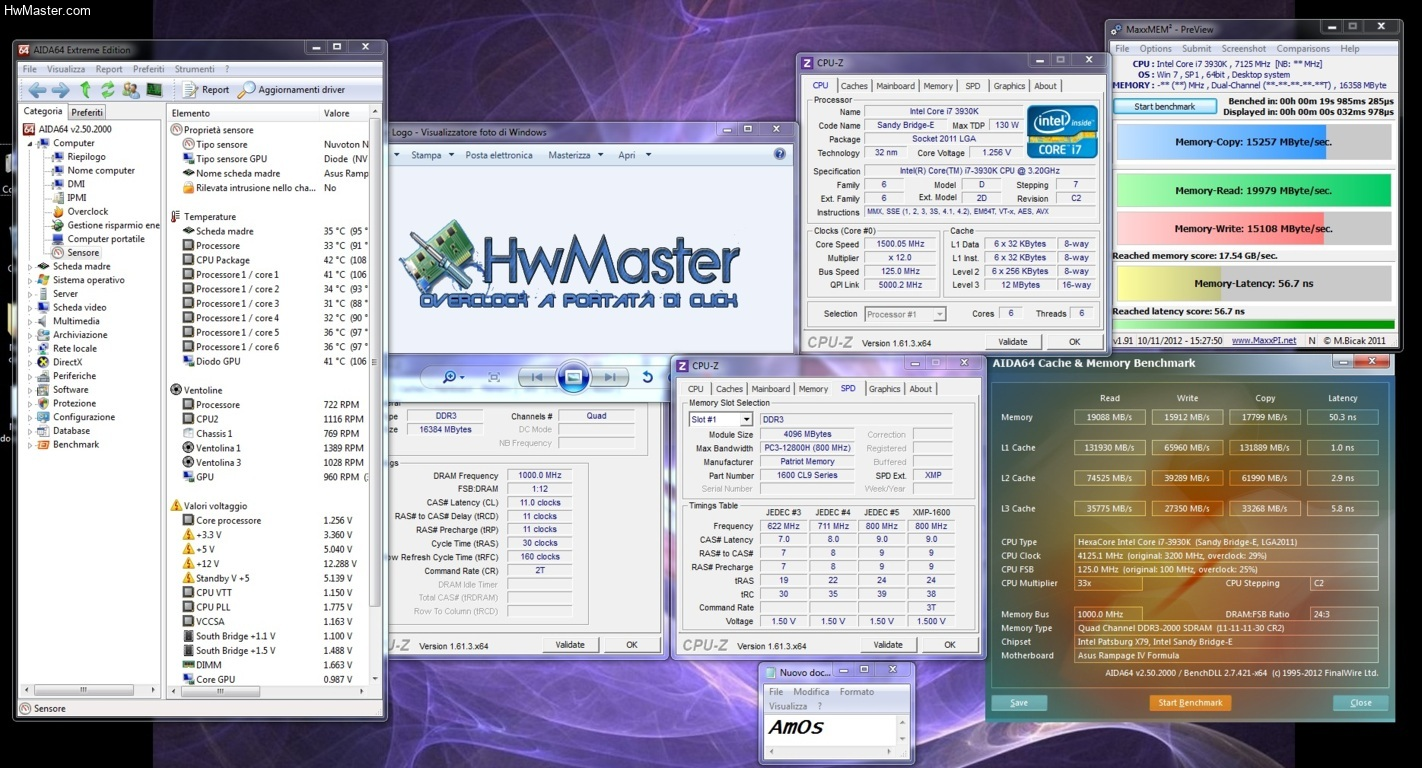Open MaxxMEM Screenshot menu
The image size is (1422, 768).
point(1243,49)
